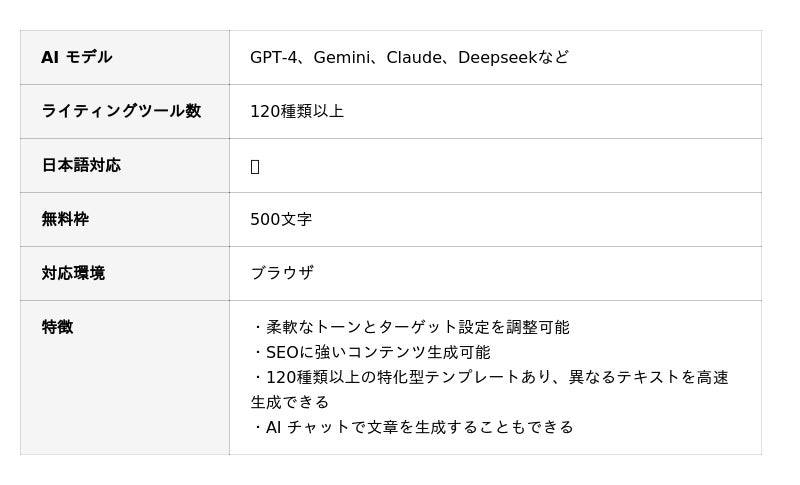800x485 pixels.
Task: Select the AI チャットで文章を生成 bullet line
Action: tap(412, 427)
